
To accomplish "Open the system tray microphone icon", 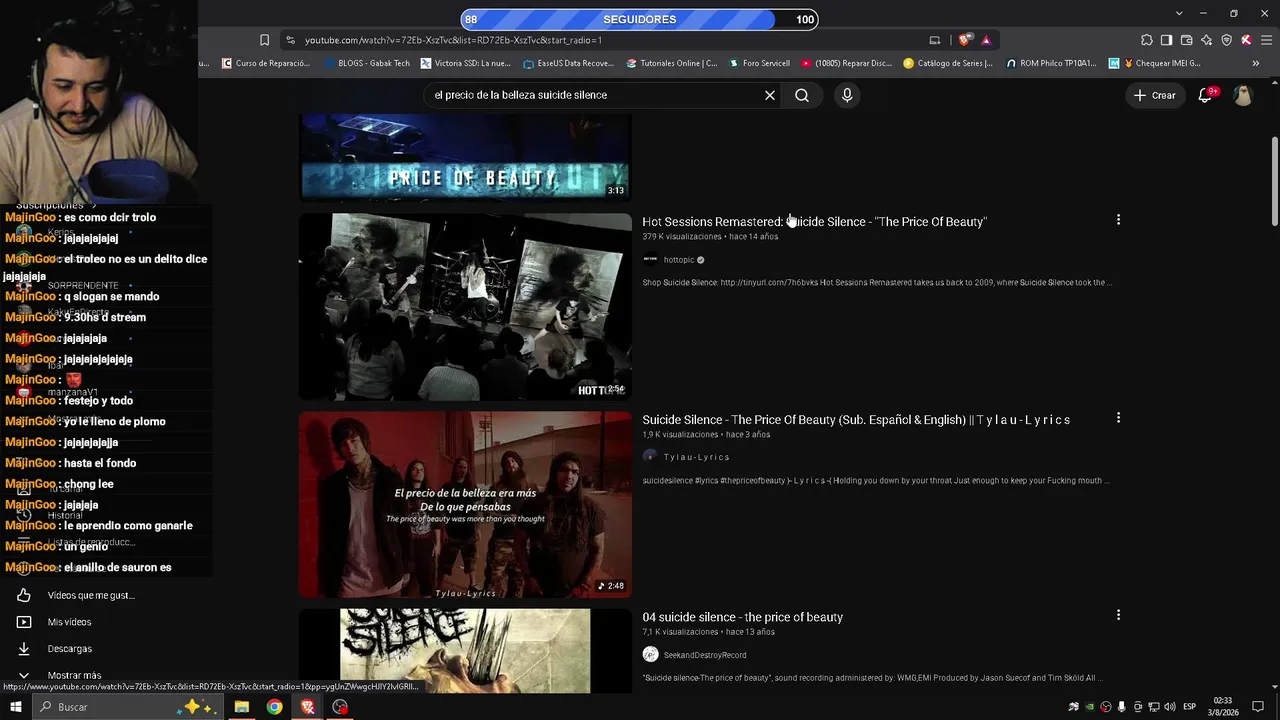I will coord(1121,707).
